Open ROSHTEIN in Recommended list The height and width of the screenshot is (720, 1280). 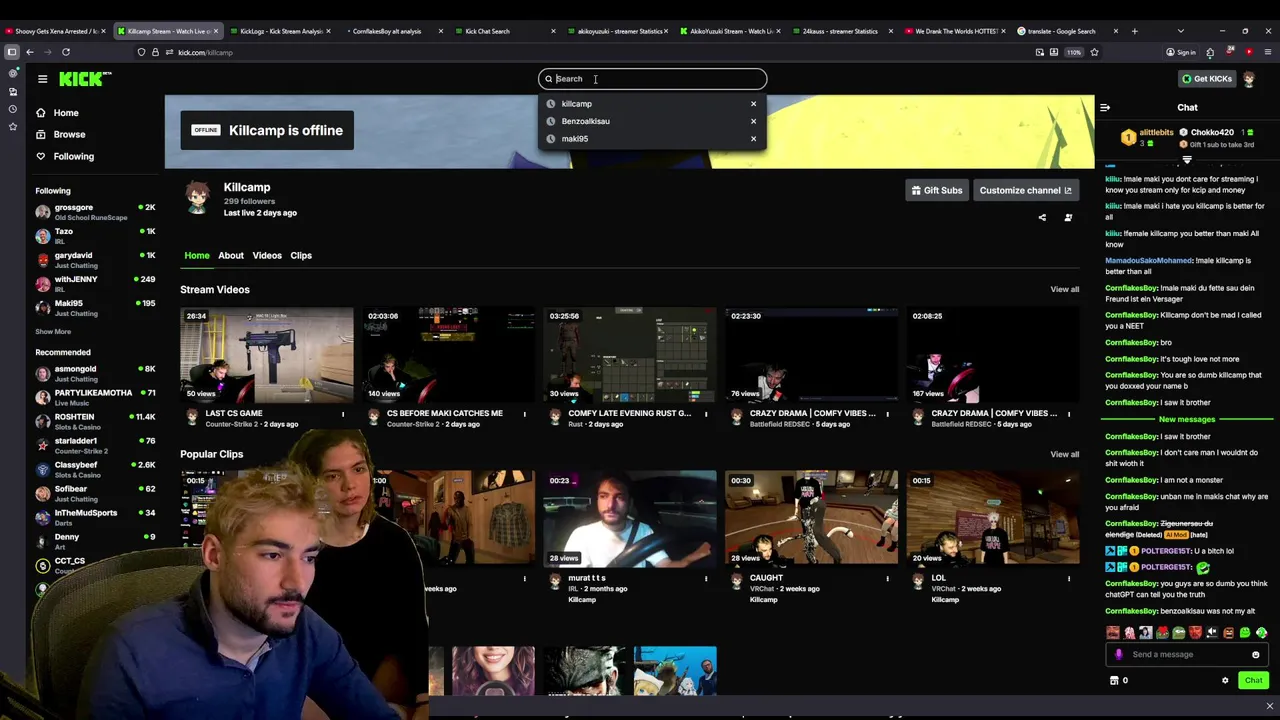[x=95, y=422]
